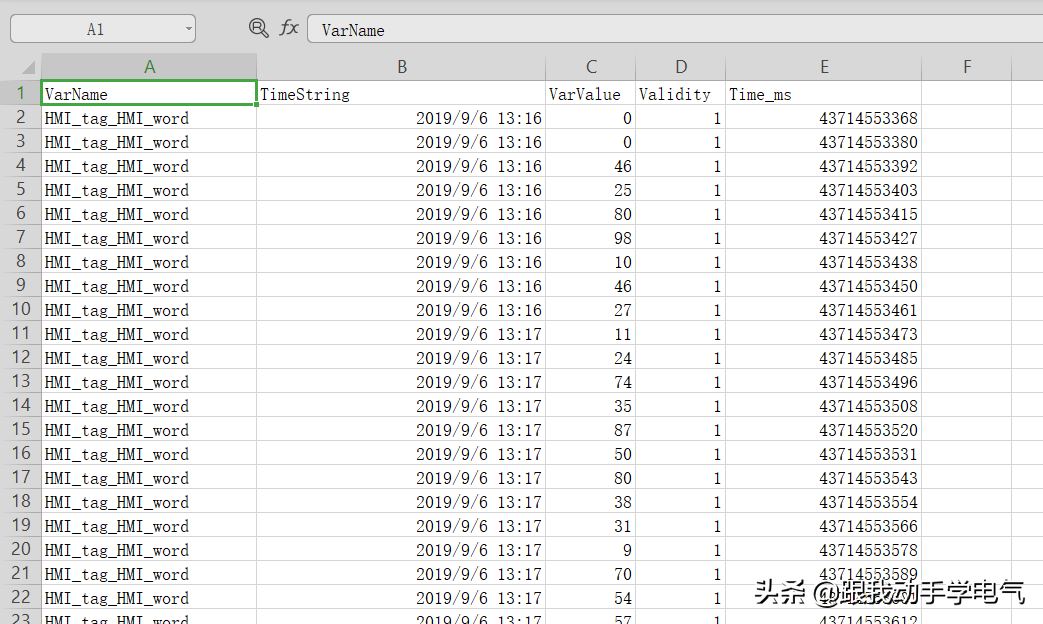Select column C header
The image size is (1043, 624).
[591, 67]
